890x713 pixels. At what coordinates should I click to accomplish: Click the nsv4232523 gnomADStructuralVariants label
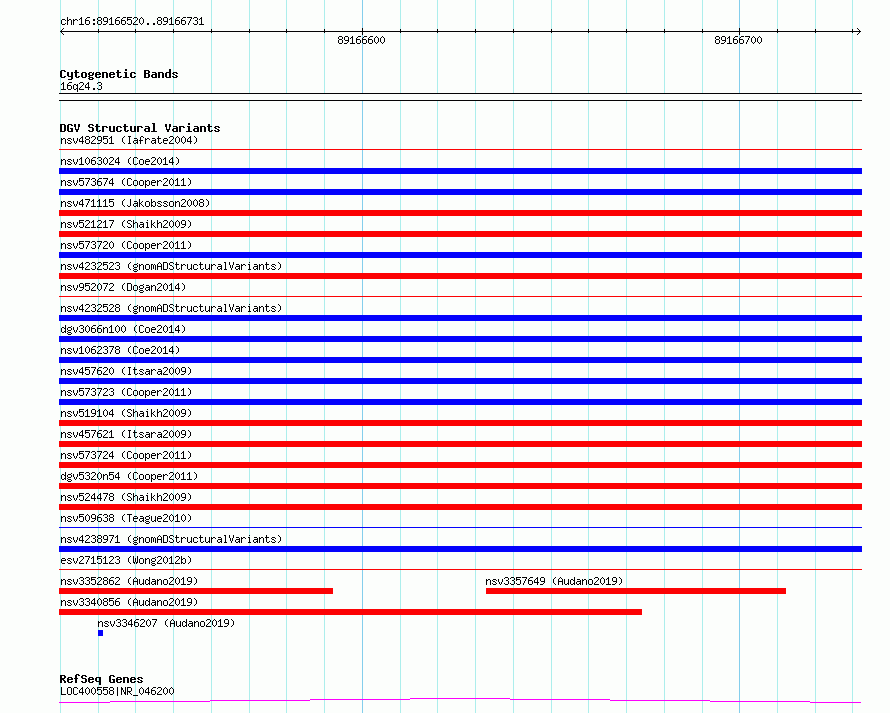[x=171, y=266]
